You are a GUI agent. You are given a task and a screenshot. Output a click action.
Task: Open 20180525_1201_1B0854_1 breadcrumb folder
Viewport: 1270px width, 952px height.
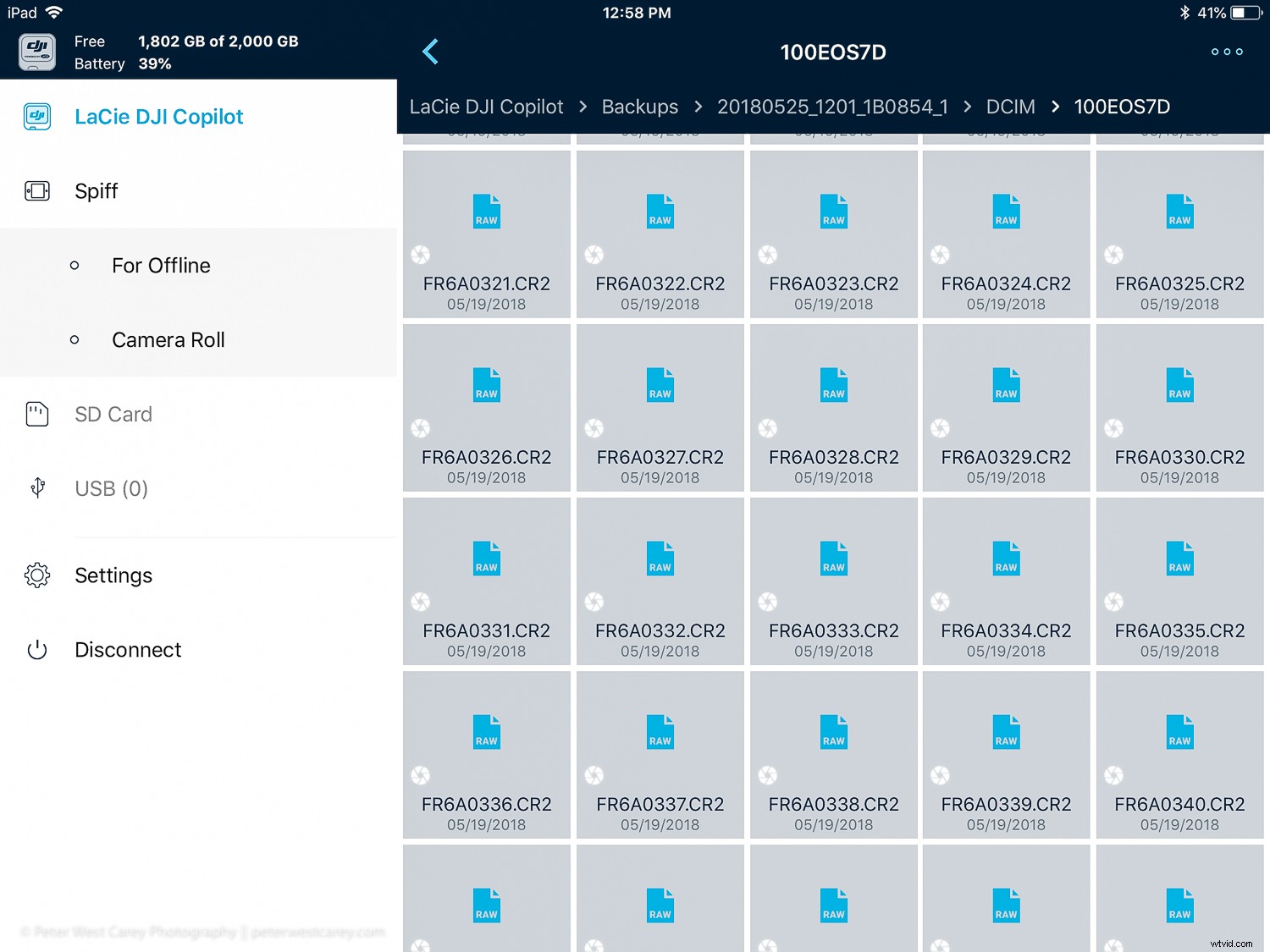click(831, 107)
